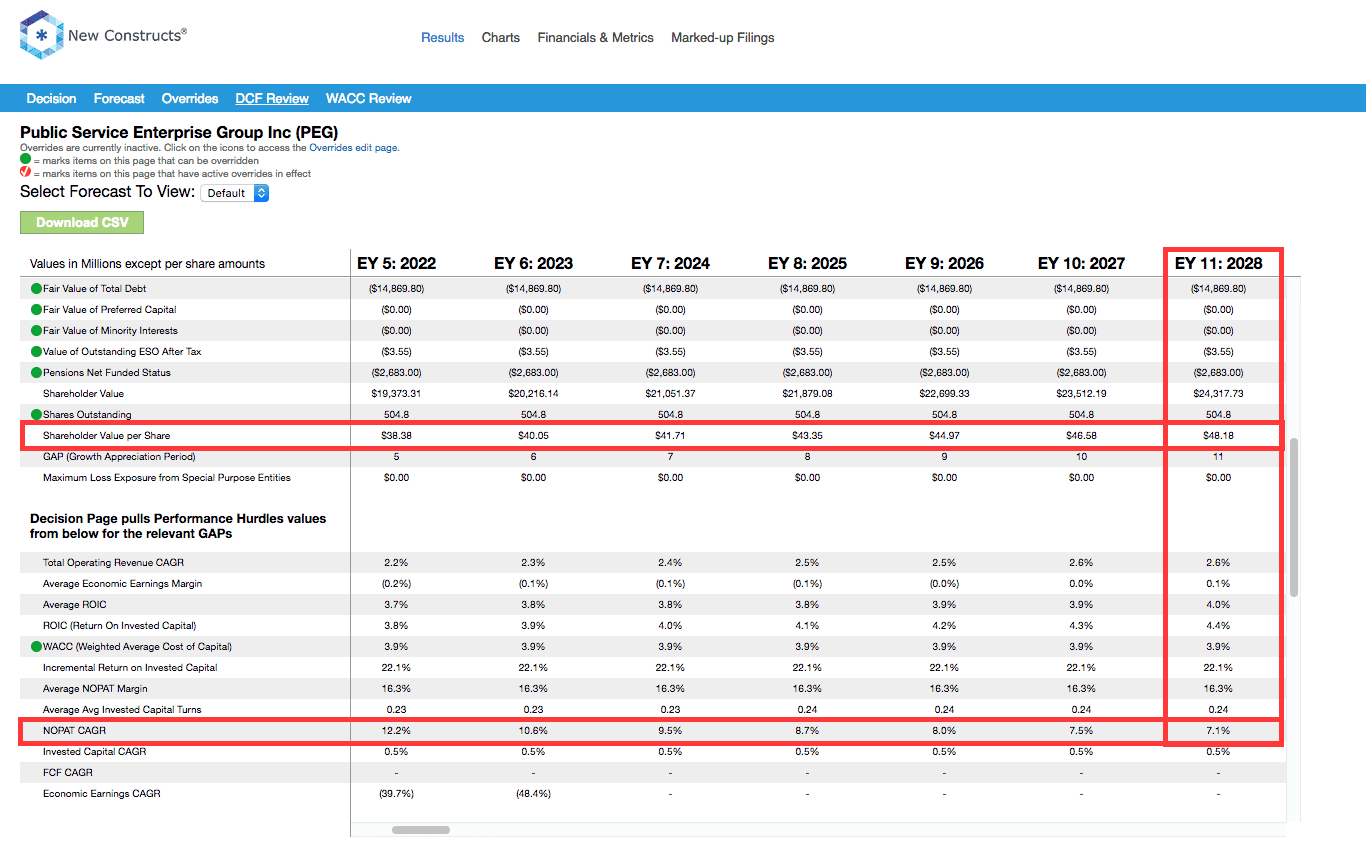Click the GAP (Growth Appreciation Period) label
The height and width of the screenshot is (861, 1366).
[118, 457]
